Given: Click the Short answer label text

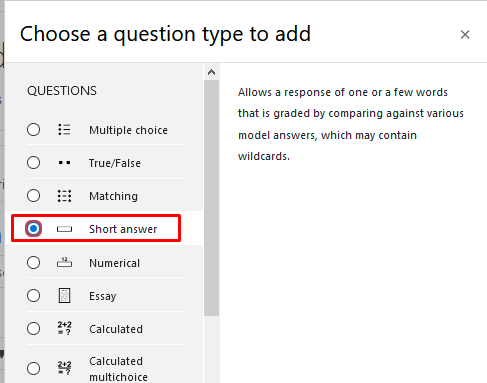Looking at the screenshot, I should [123, 229].
